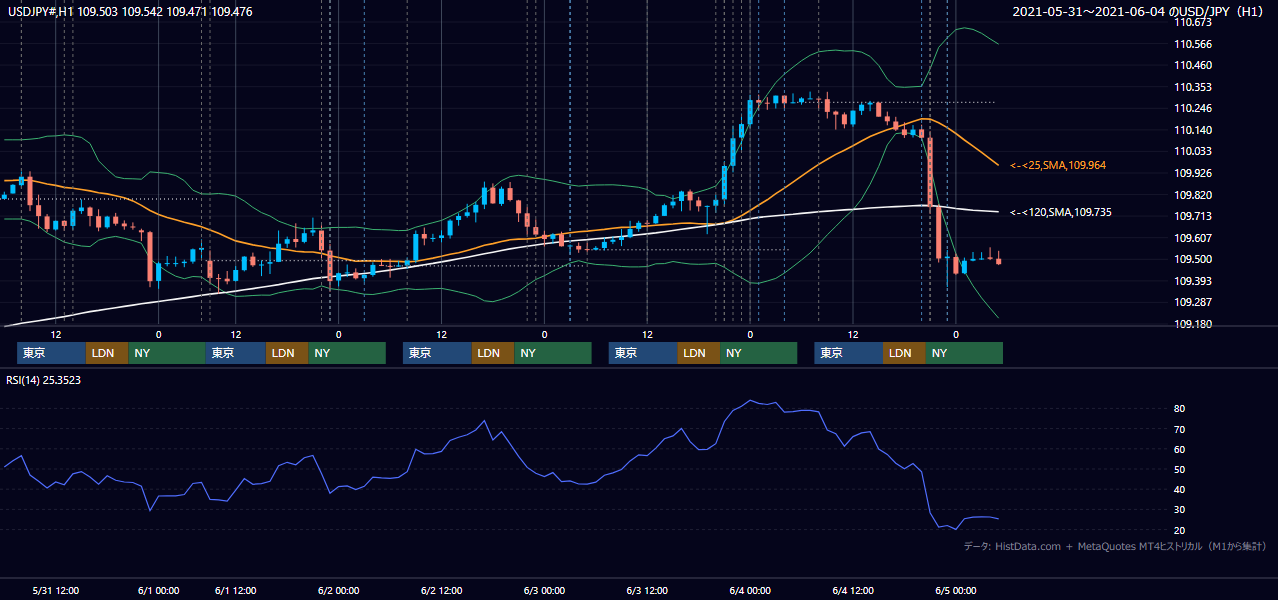Click RSI scale value 70

click(1180, 429)
